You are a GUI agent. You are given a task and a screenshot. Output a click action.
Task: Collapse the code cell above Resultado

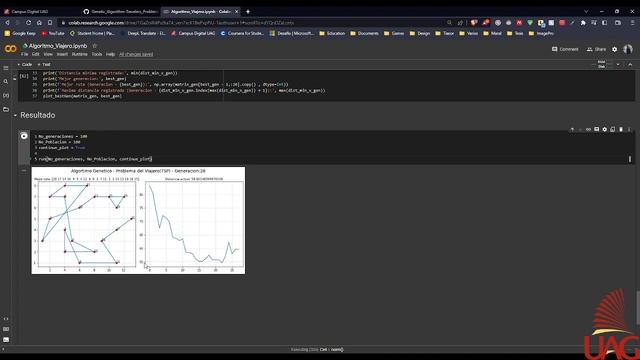click(15, 78)
